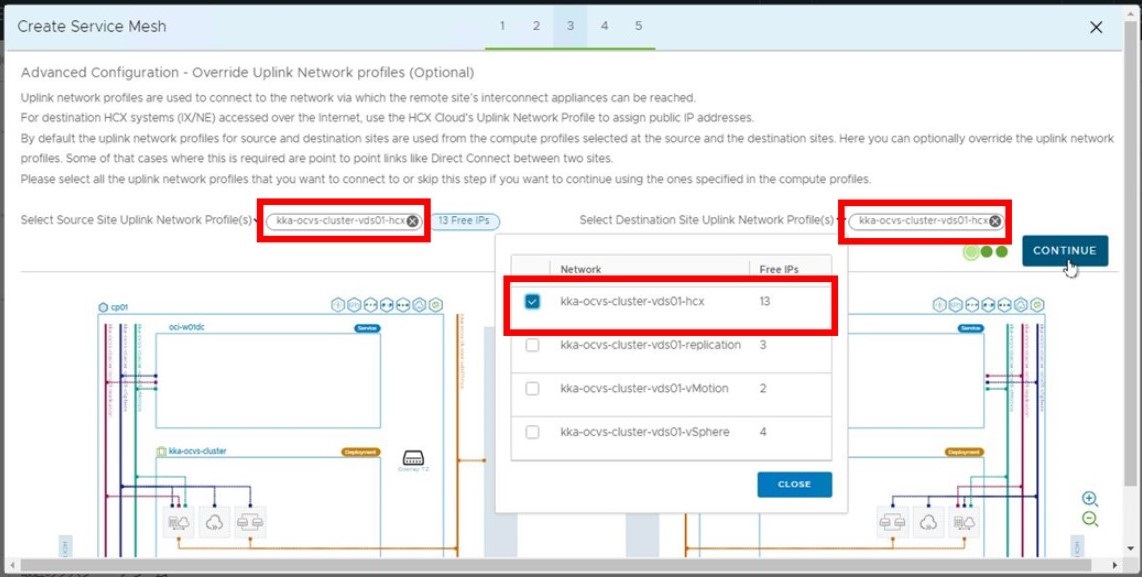Close the Create Service Mesh dialog
Screen dimensions: 1142x577
pyautogui.click(x=1096, y=27)
